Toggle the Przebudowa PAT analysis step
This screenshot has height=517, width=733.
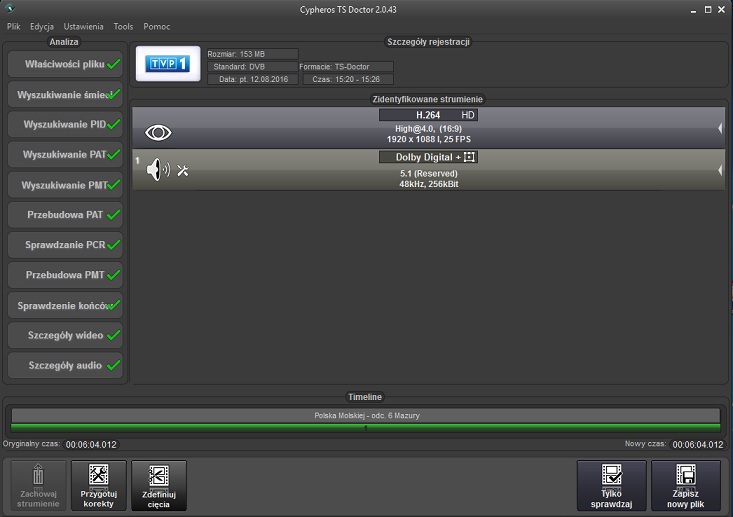point(65,215)
